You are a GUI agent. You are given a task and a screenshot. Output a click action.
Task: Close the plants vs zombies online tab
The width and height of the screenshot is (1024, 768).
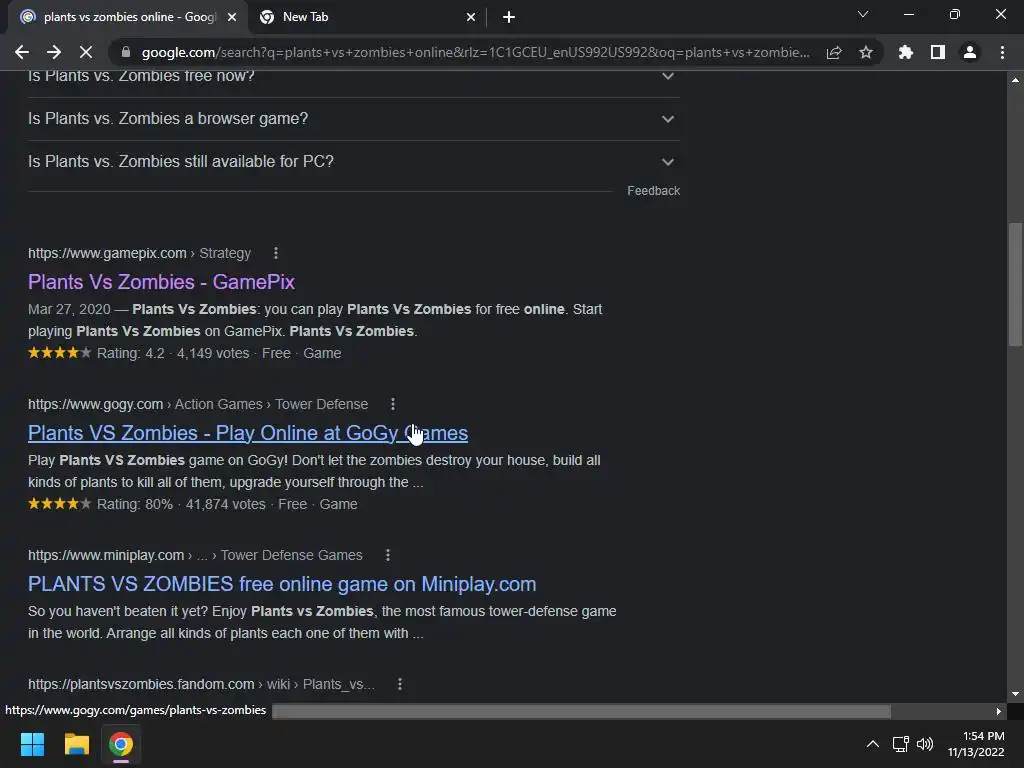coord(232,18)
